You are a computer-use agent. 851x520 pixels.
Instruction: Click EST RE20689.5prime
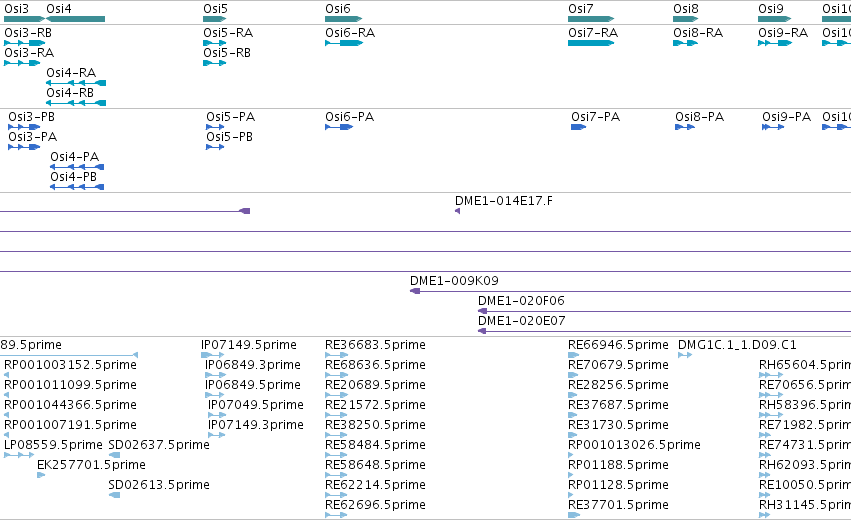pyautogui.click(x=336, y=395)
